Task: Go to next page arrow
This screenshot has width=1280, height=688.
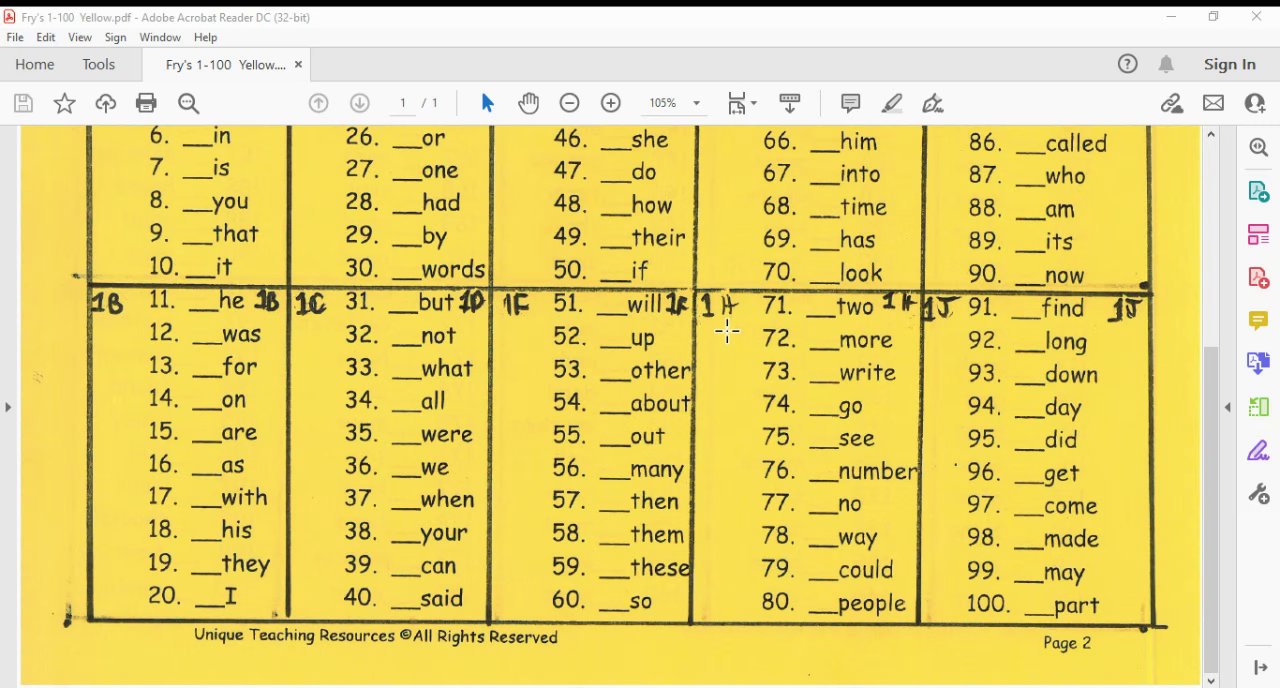Action: [x=360, y=103]
